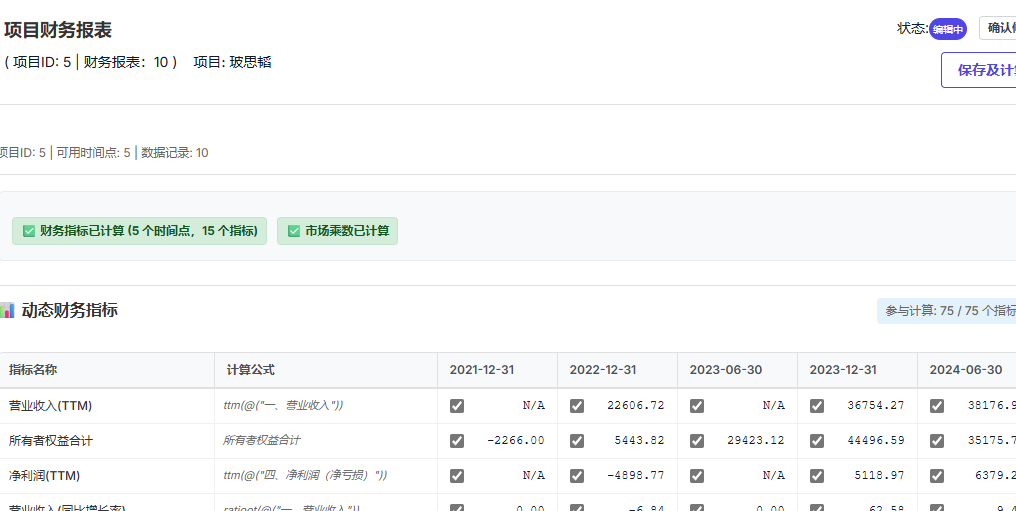Toggle 所有者权益合计 checkbox for 2021-12-31
The width and height of the screenshot is (1016, 511).
pyautogui.click(x=457, y=440)
